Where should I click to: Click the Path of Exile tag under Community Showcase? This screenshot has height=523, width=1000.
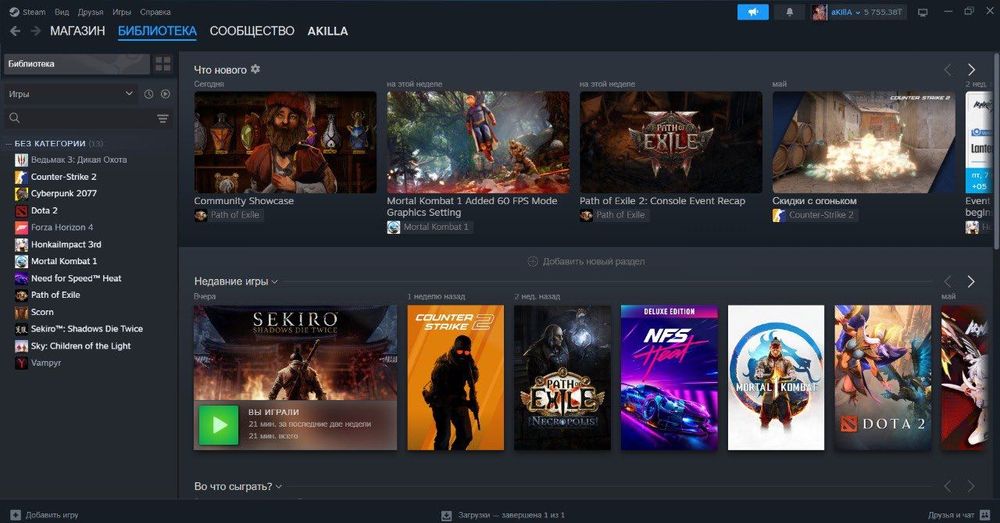click(228, 215)
